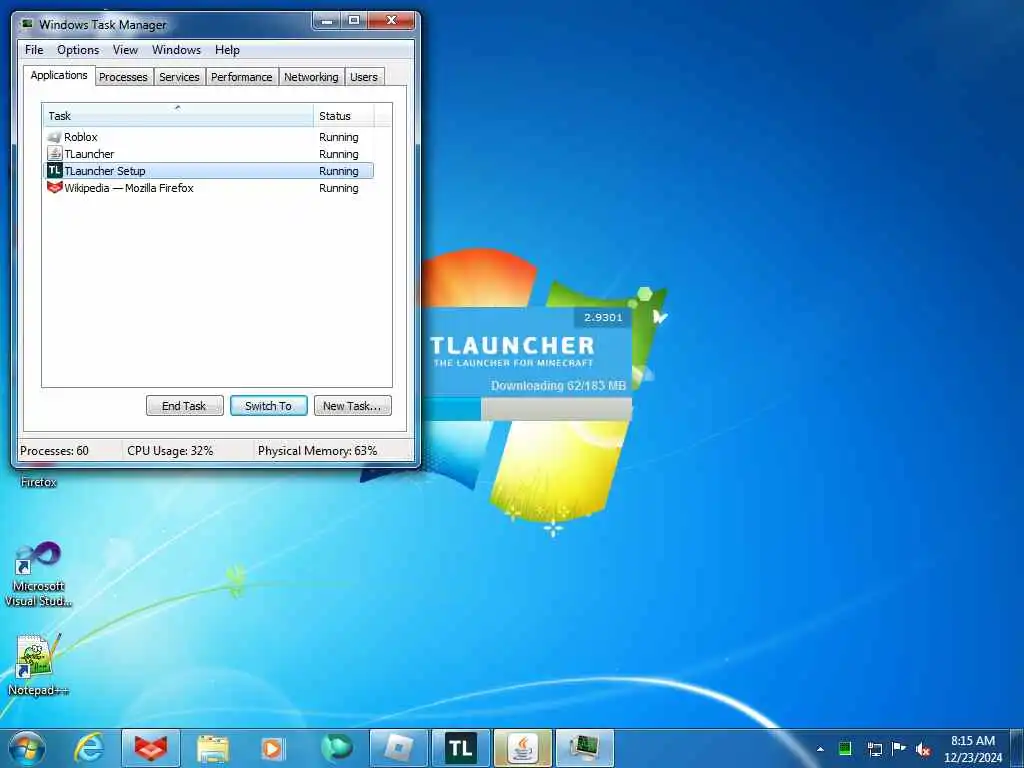Sort list by Task column header
1024x768 pixels.
tap(178, 116)
